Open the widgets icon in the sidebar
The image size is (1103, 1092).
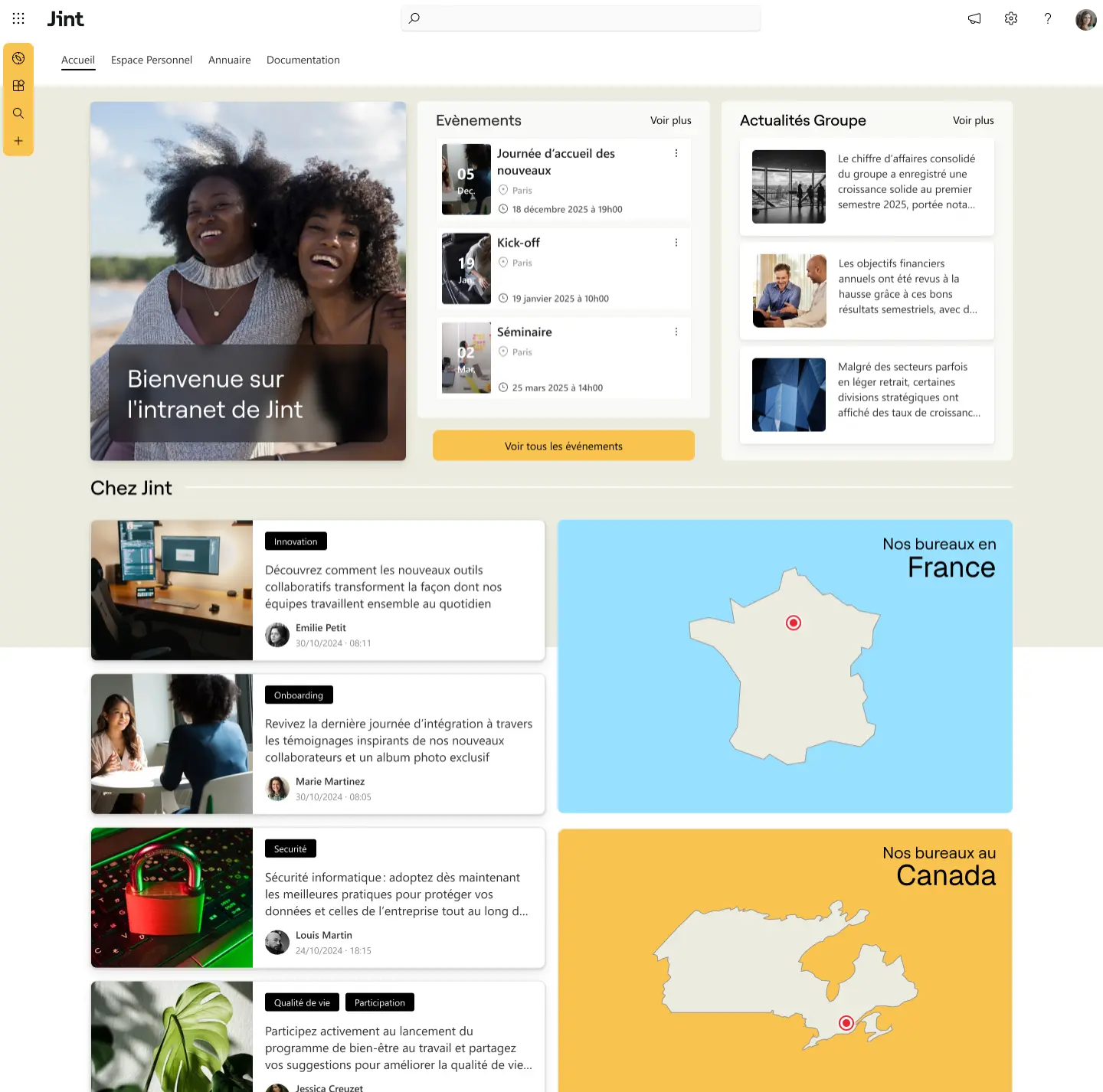[18, 85]
